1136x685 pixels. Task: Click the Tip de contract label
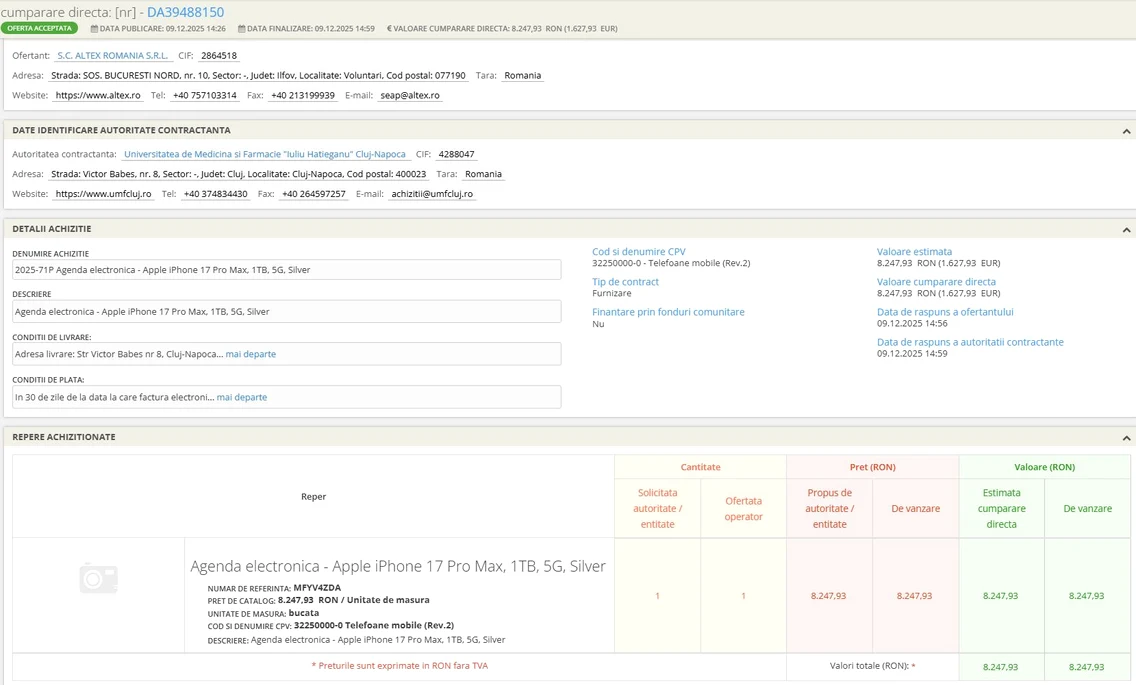pos(625,281)
